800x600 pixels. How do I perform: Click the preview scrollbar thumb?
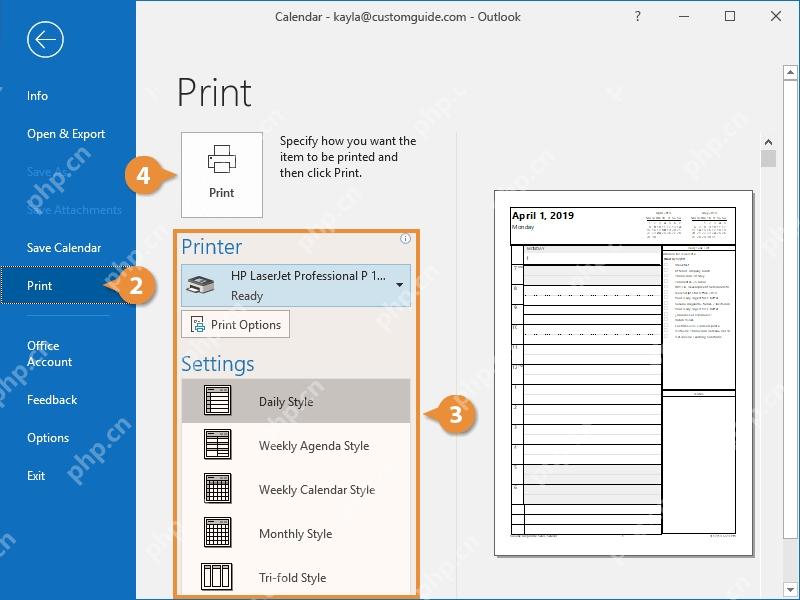(x=768, y=158)
